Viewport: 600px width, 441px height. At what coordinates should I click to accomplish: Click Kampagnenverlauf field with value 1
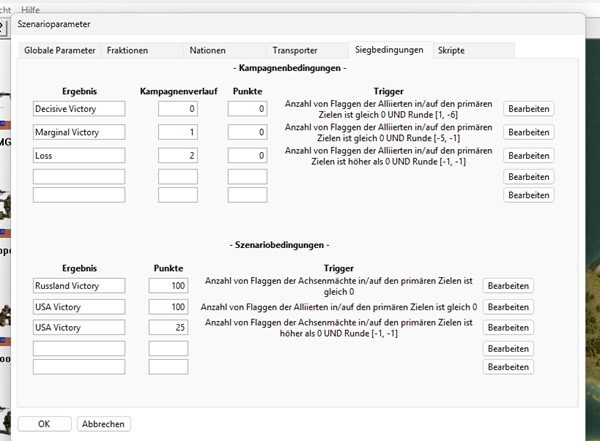coord(178,132)
